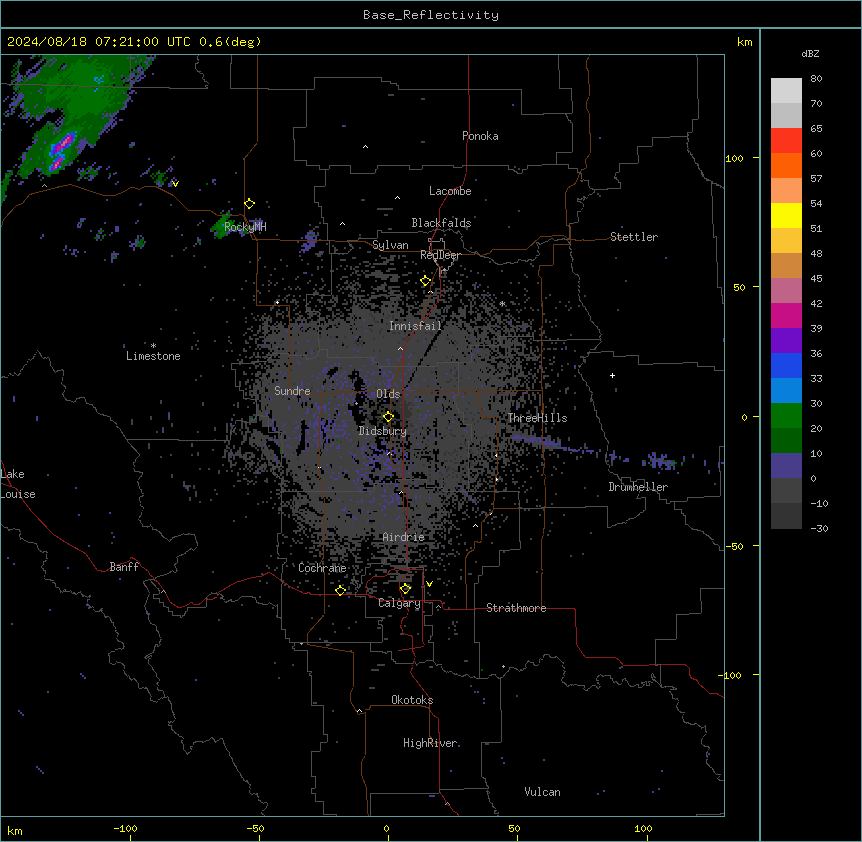Select the Airdrie map label

[404, 537]
